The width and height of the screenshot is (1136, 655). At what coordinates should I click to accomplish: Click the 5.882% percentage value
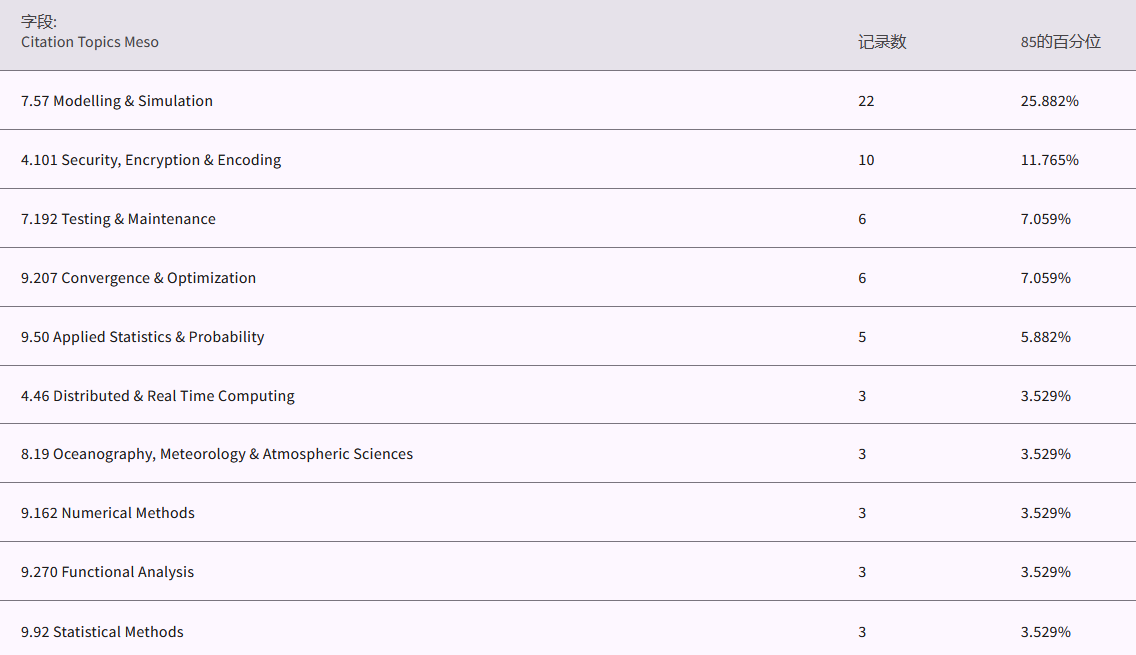point(1045,337)
